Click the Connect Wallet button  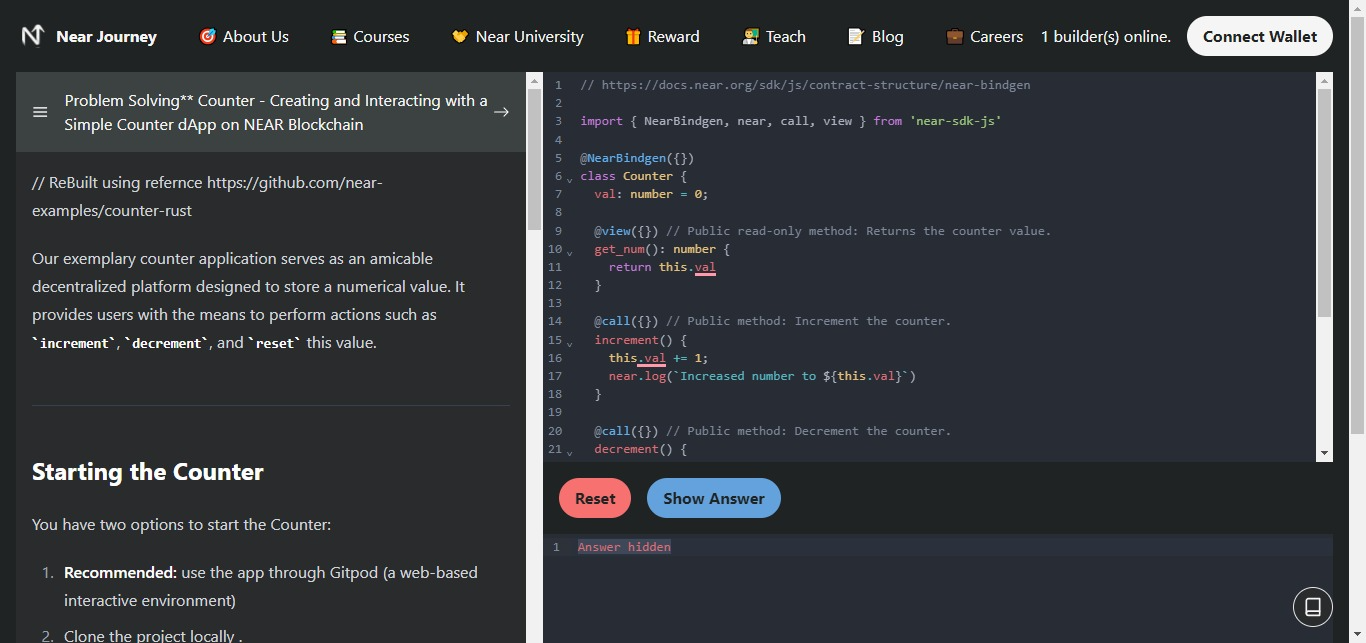(1260, 36)
